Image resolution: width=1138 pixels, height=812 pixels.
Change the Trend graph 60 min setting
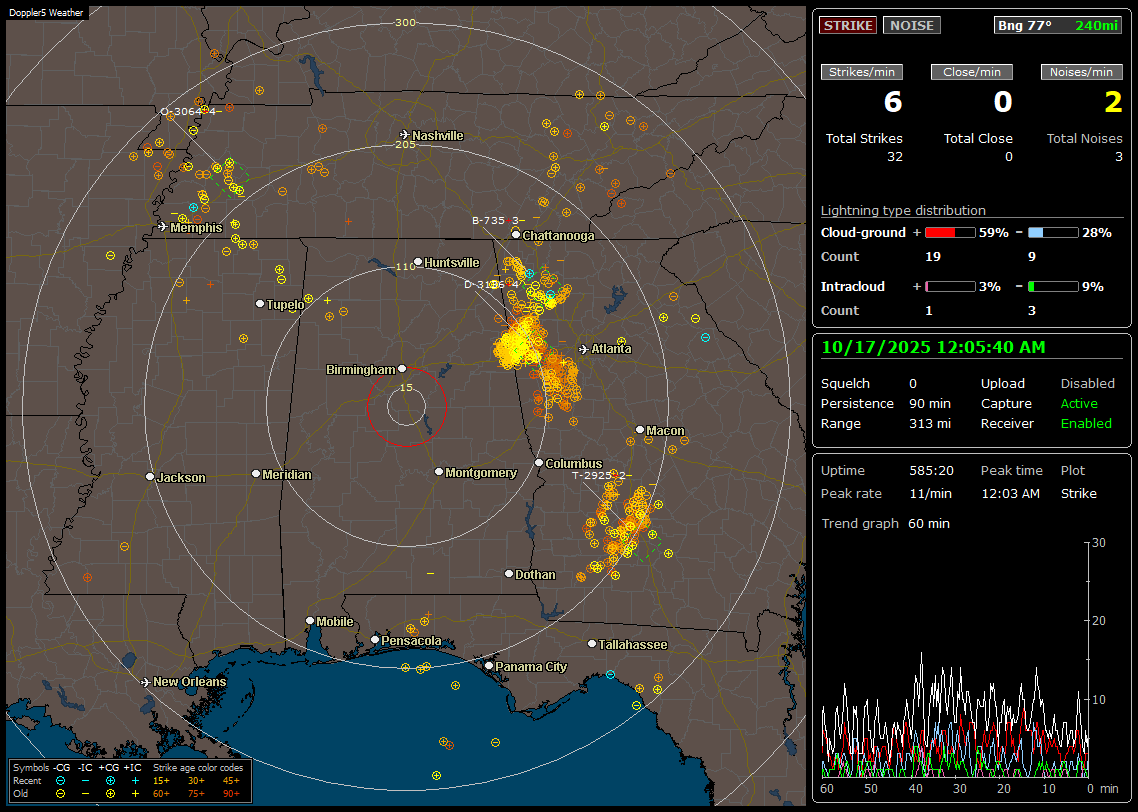928,523
